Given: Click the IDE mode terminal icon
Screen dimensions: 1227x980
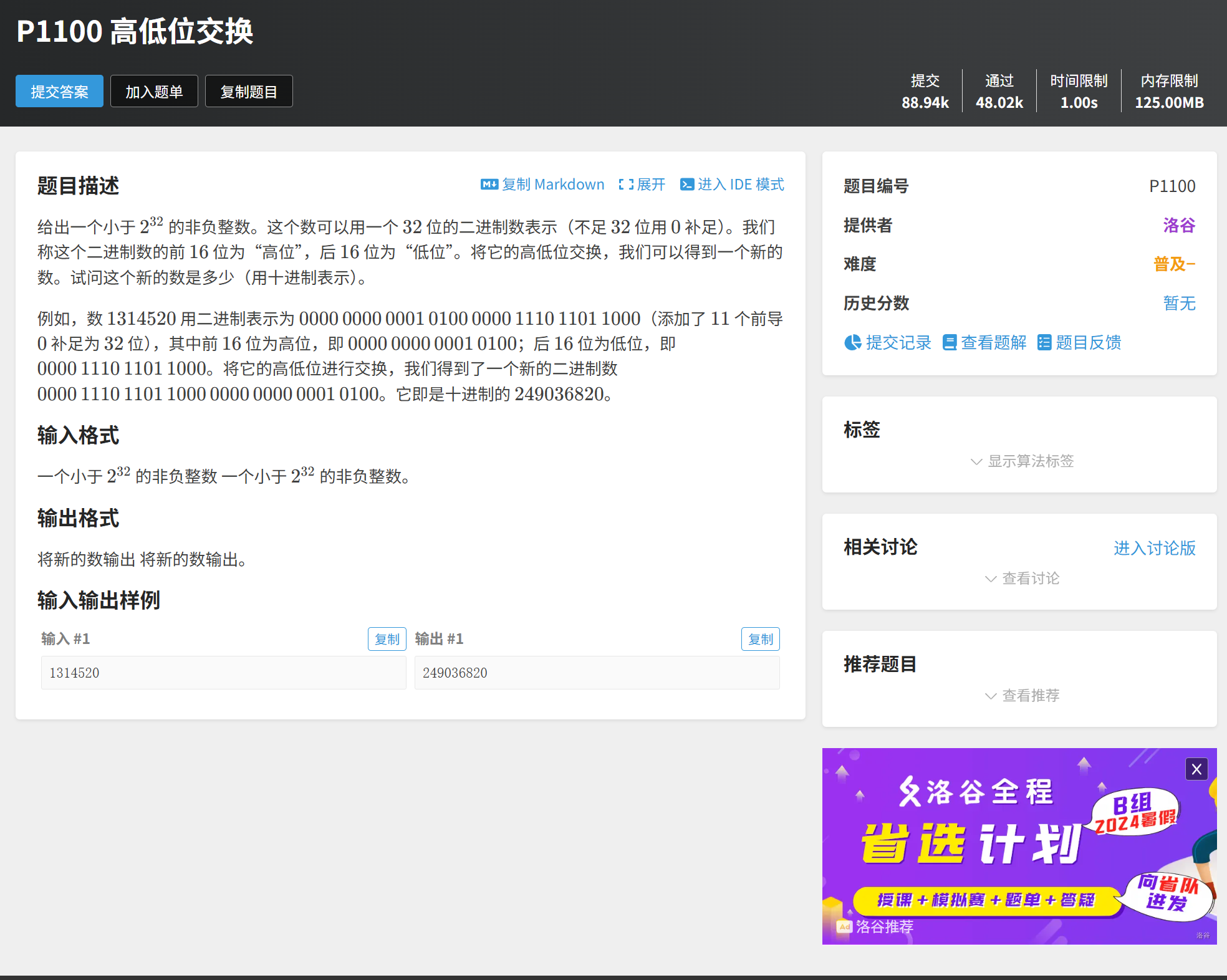Looking at the screenshot, I should point(686,185).
